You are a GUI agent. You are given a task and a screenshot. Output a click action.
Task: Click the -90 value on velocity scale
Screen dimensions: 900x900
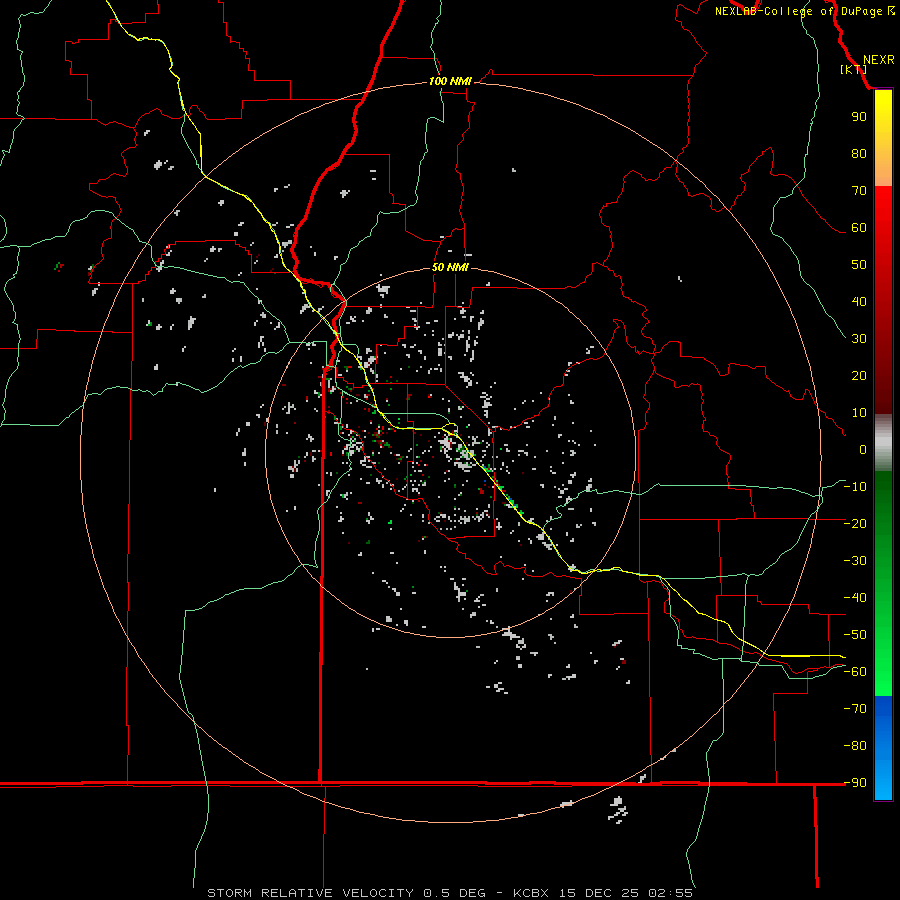[855, 783]
